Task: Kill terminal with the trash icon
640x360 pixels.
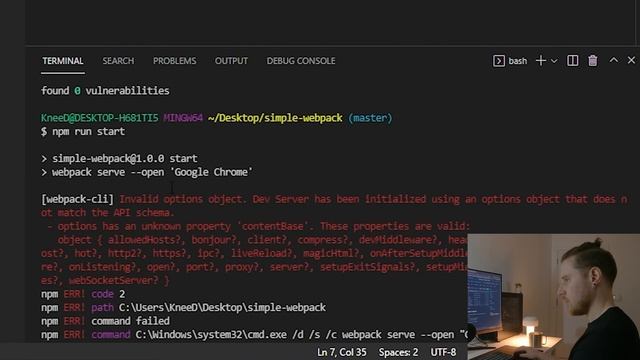Action: pyautogui.click(x=593, y=61)
